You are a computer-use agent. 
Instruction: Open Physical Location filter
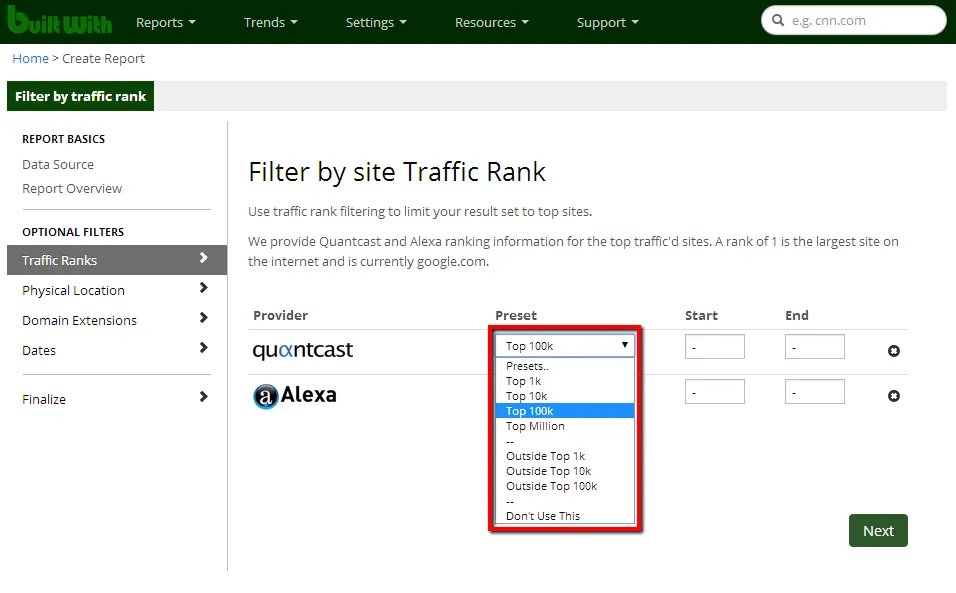[74, 290]
